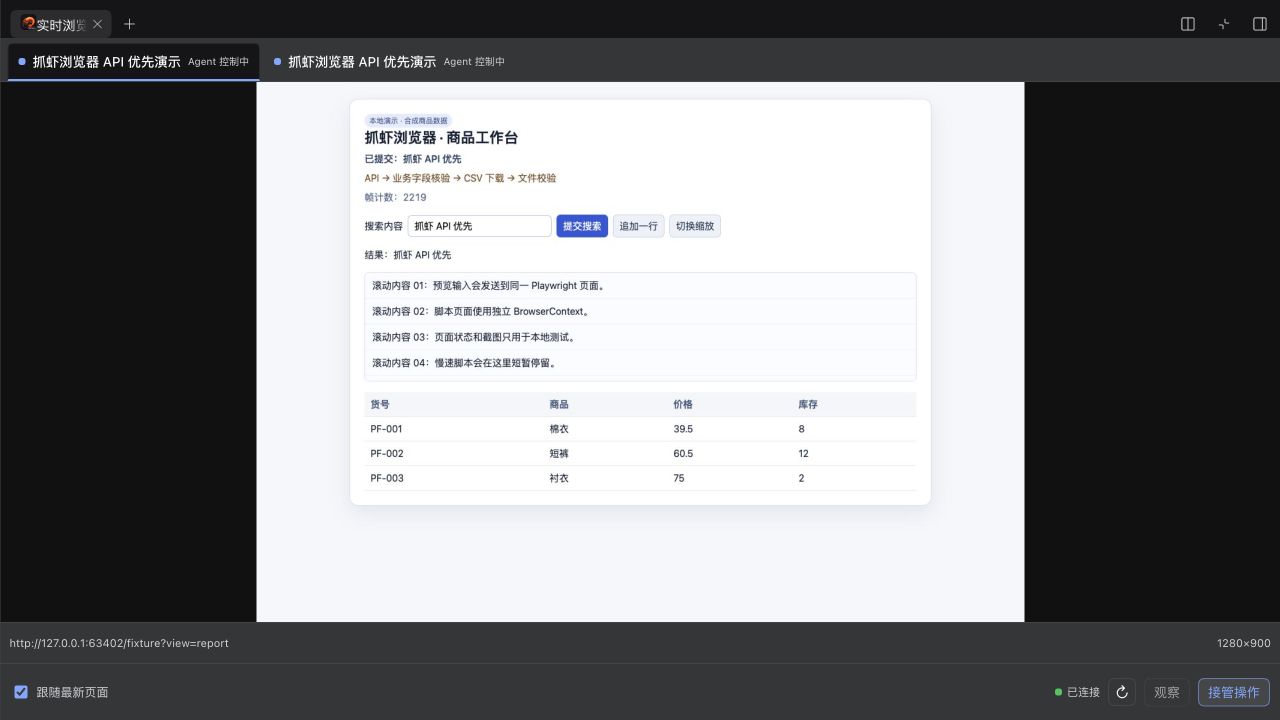Image resolution: width=1280 pixels, height=720 pixels.
Task: Click the 本地演示 · 合成商品数据 badge
Action: (x=408, y=120)
